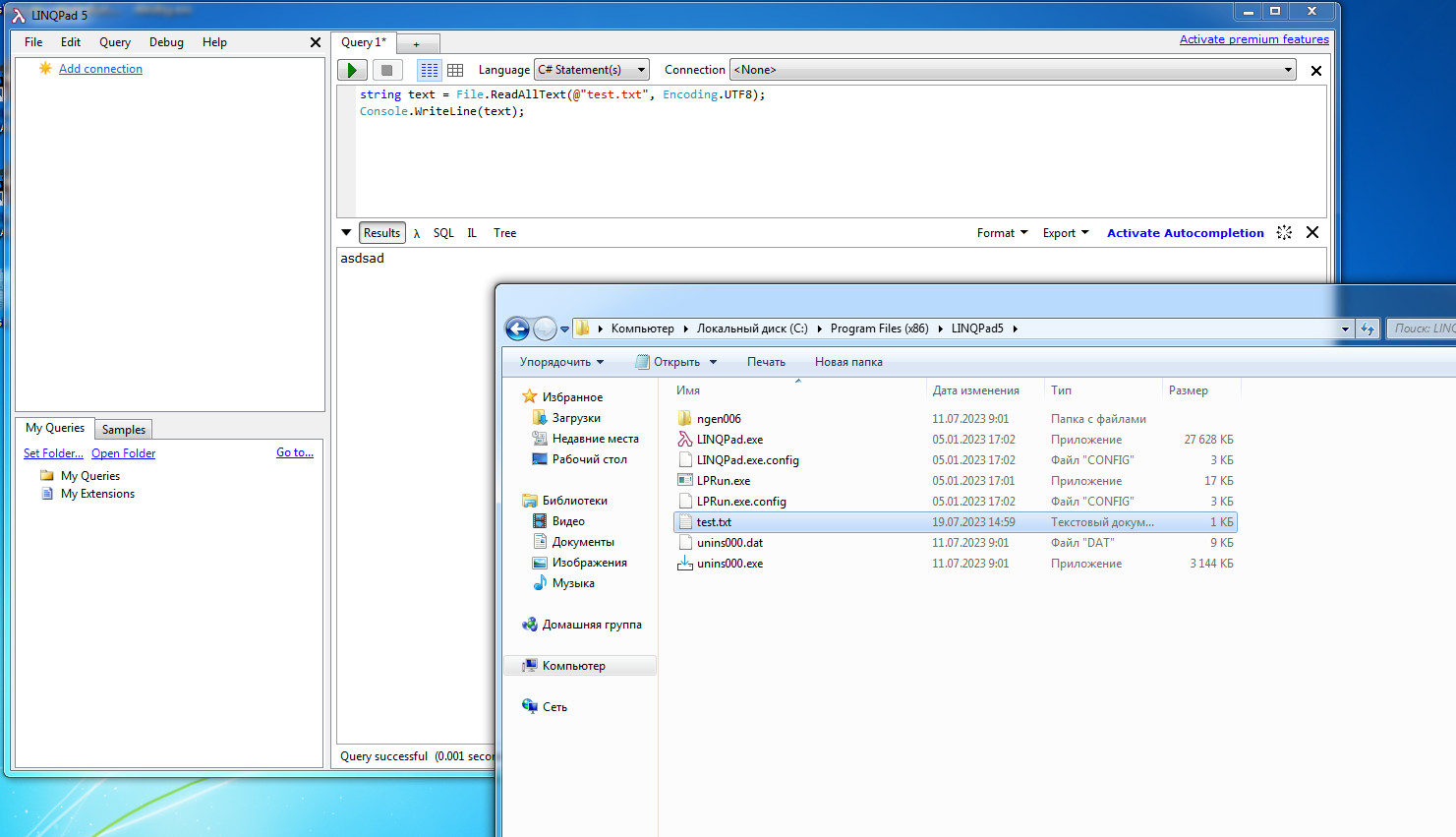The image size is (1456, 837).
Task: Click Activate Autocompletion link
Action: click(1186, 233)
